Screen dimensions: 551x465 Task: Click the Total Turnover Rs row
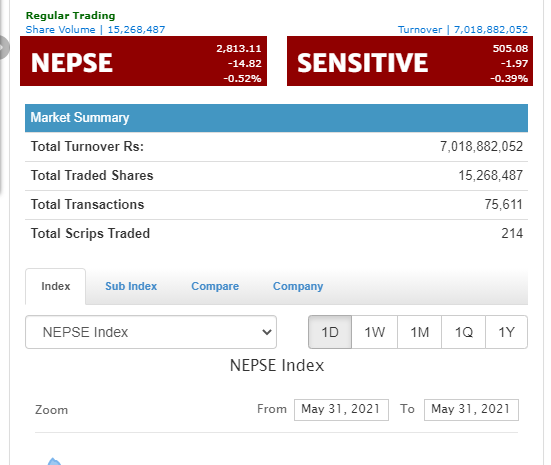pos(276,147)
